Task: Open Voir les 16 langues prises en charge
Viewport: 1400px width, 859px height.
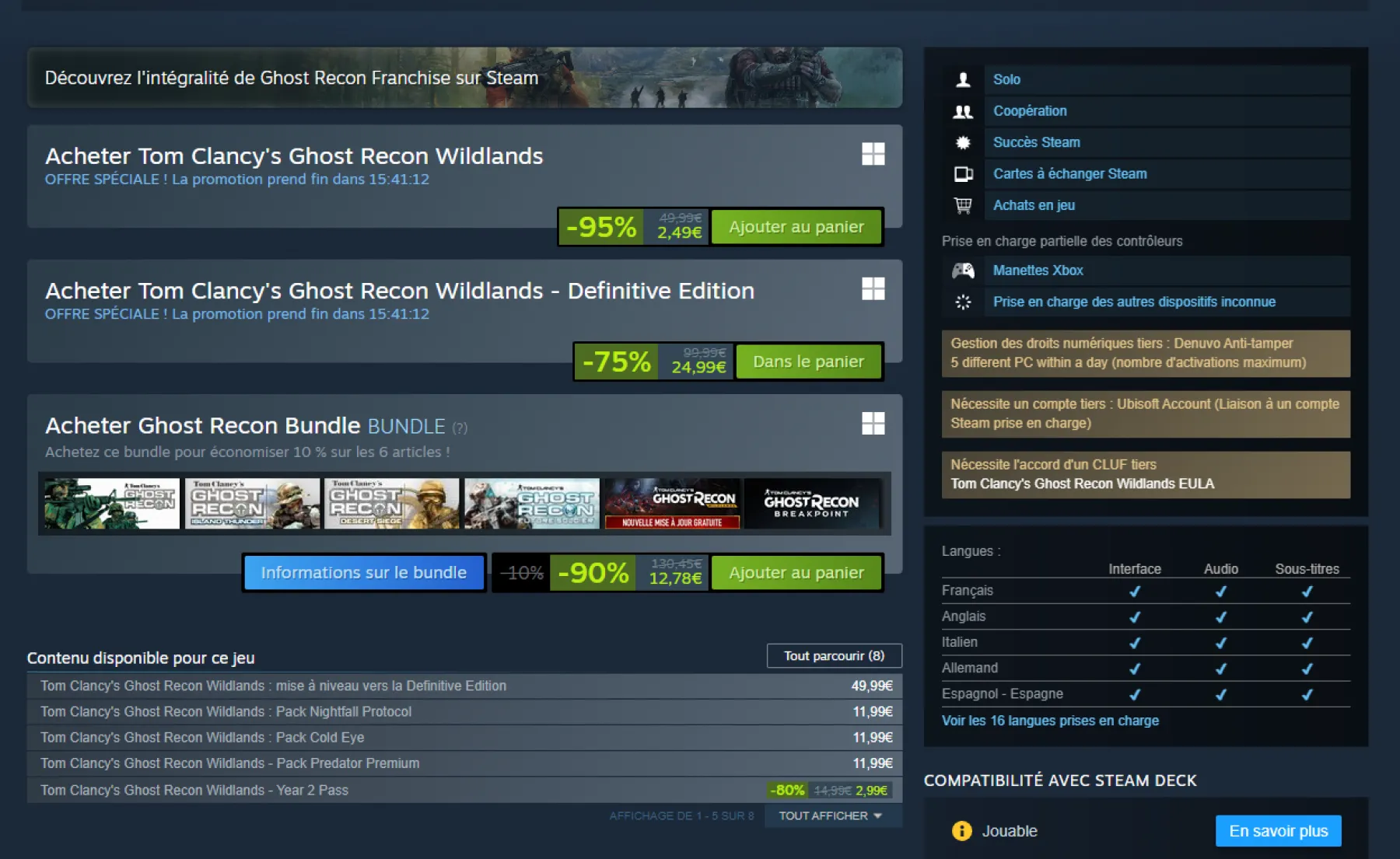Action: click(1050, 721)
